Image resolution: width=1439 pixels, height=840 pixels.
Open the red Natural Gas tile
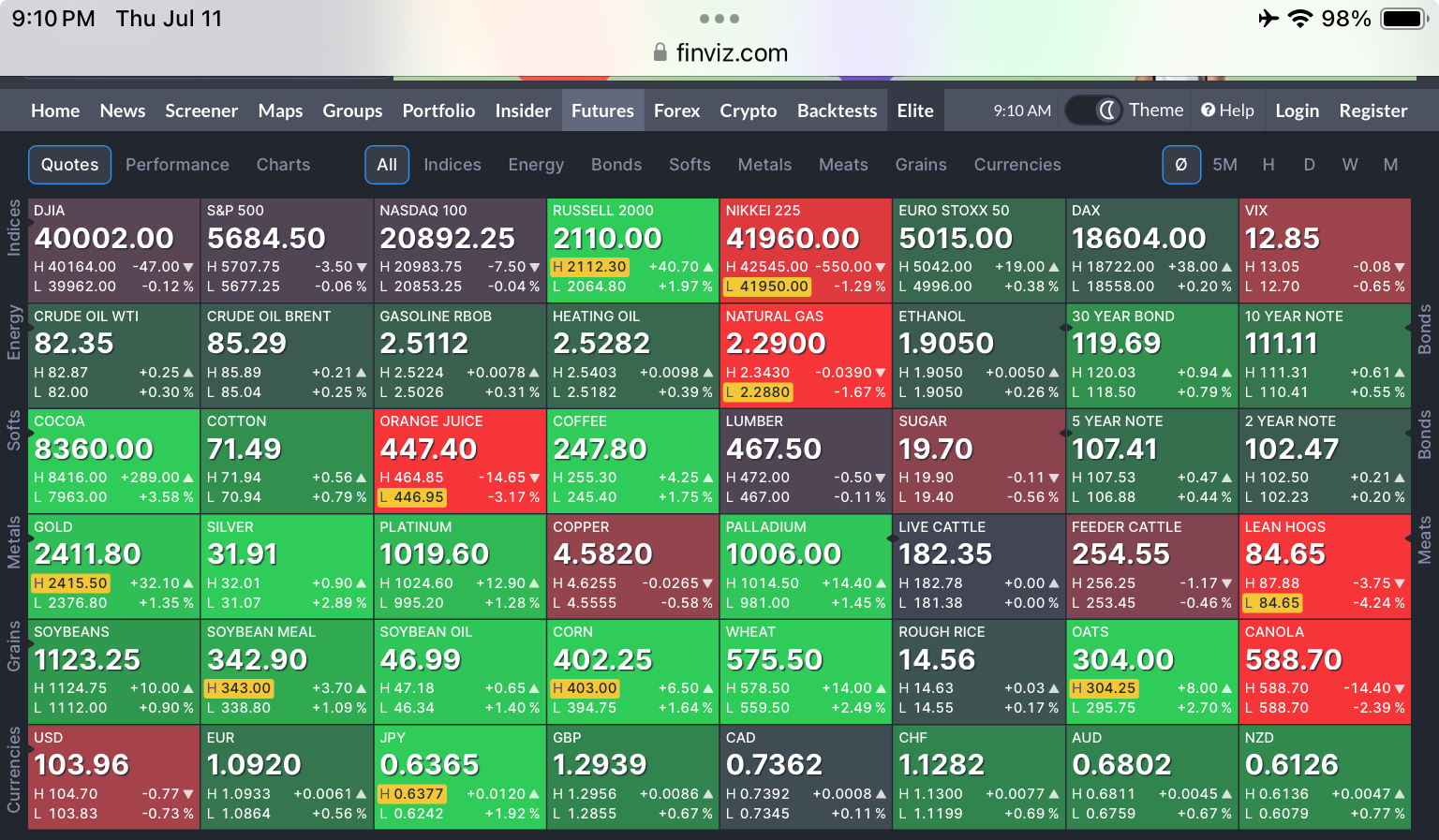806,355
